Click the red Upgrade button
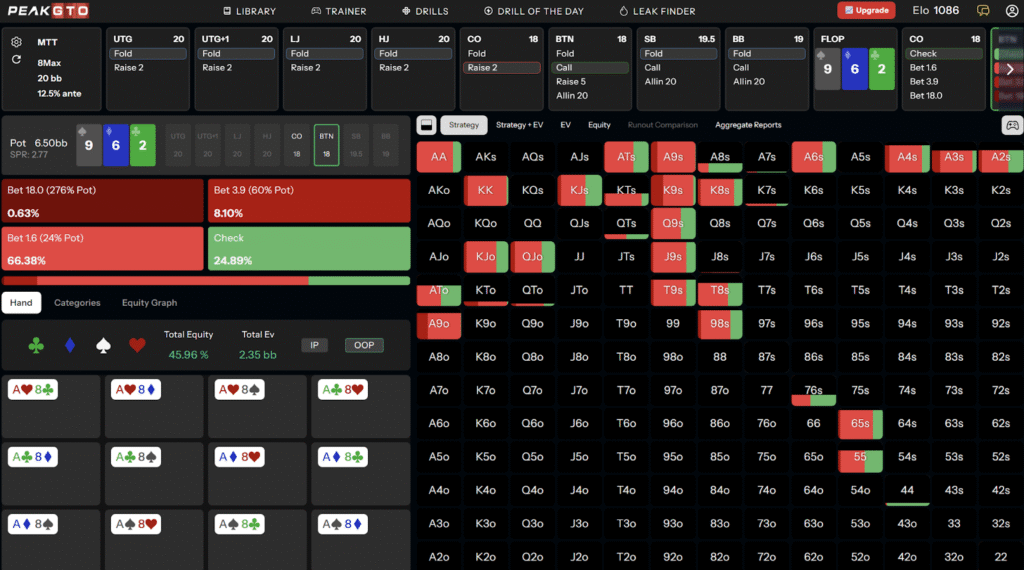This screenshot has height=570, width=1024. [866, 11]
